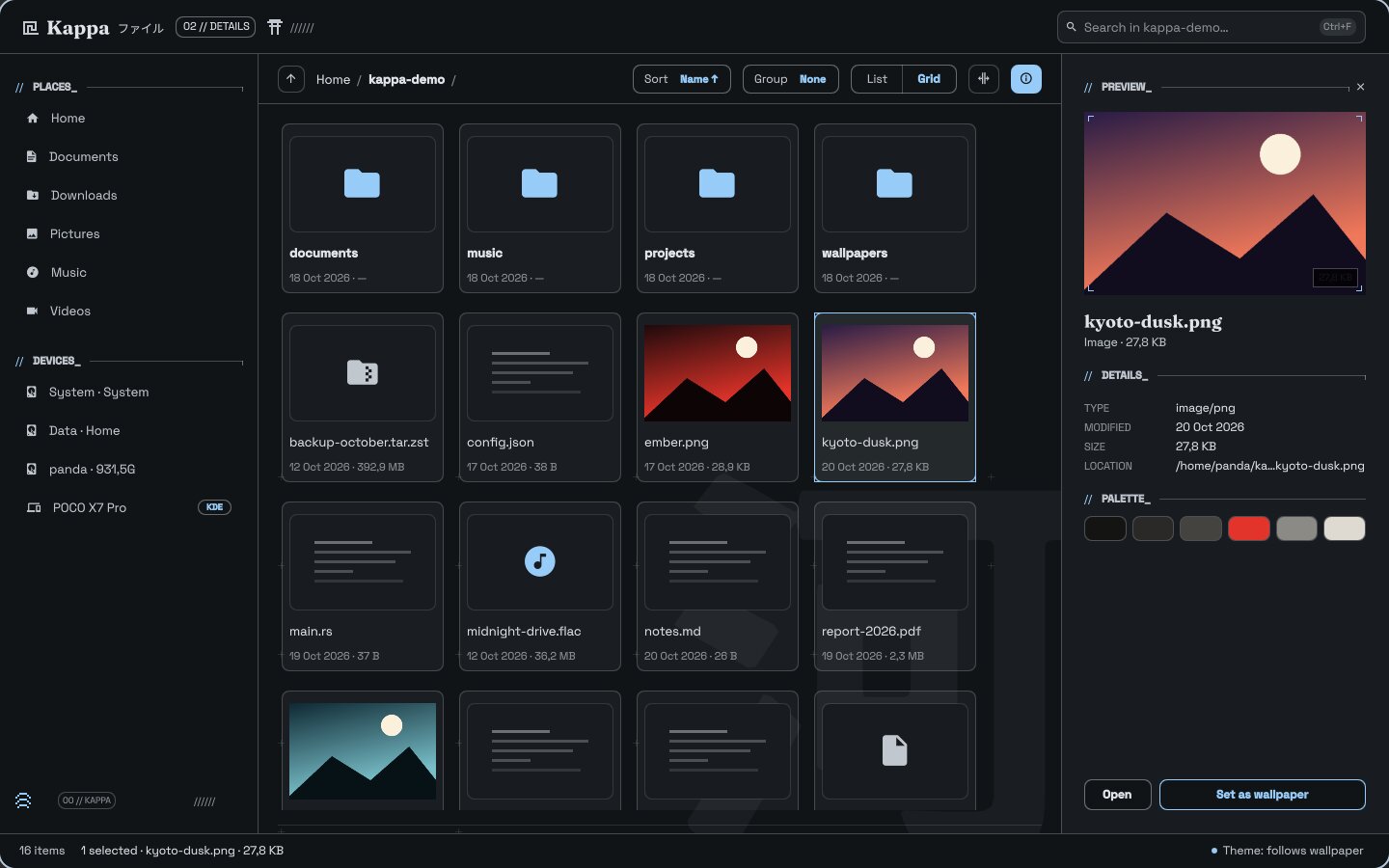Click the Ctrl+F shortcut hint in search

click(1338, 27)
